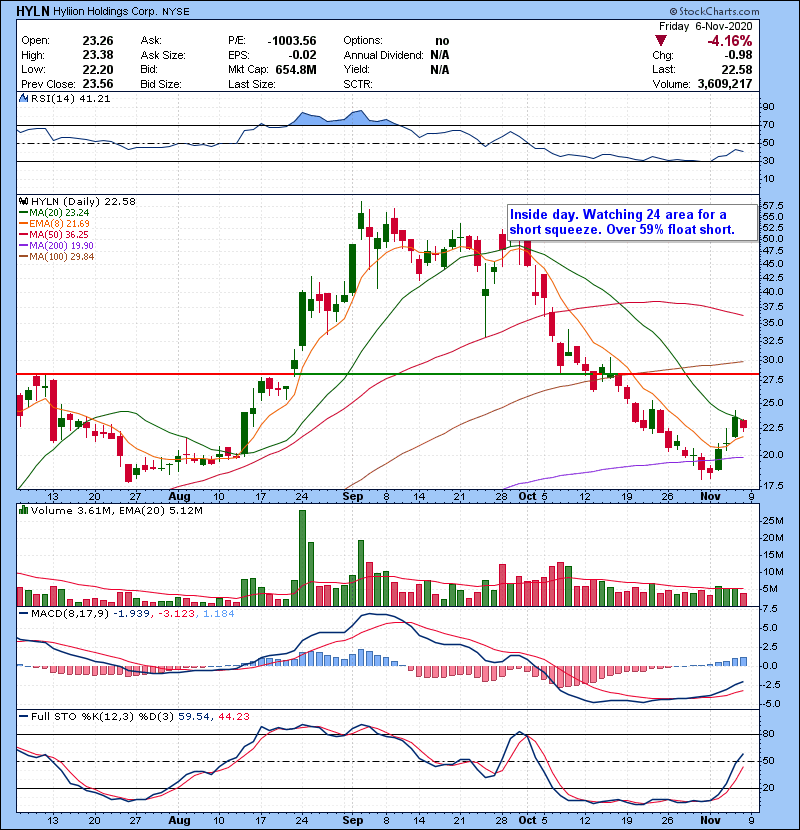The height and width of the screenshot is (830, 800).
Task: Click the MACD(8,17,9) indicator label
Action: click(x=70, y=613)
